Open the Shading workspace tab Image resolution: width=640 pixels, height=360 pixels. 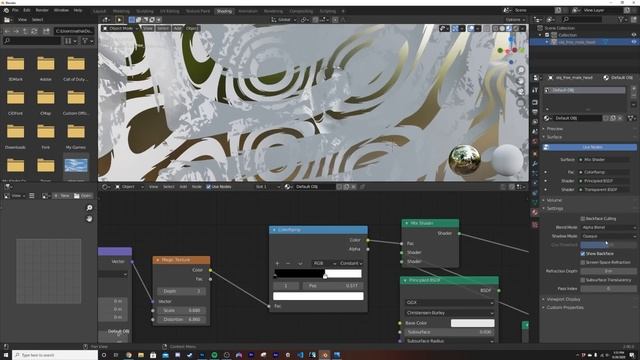click(224, 11)
